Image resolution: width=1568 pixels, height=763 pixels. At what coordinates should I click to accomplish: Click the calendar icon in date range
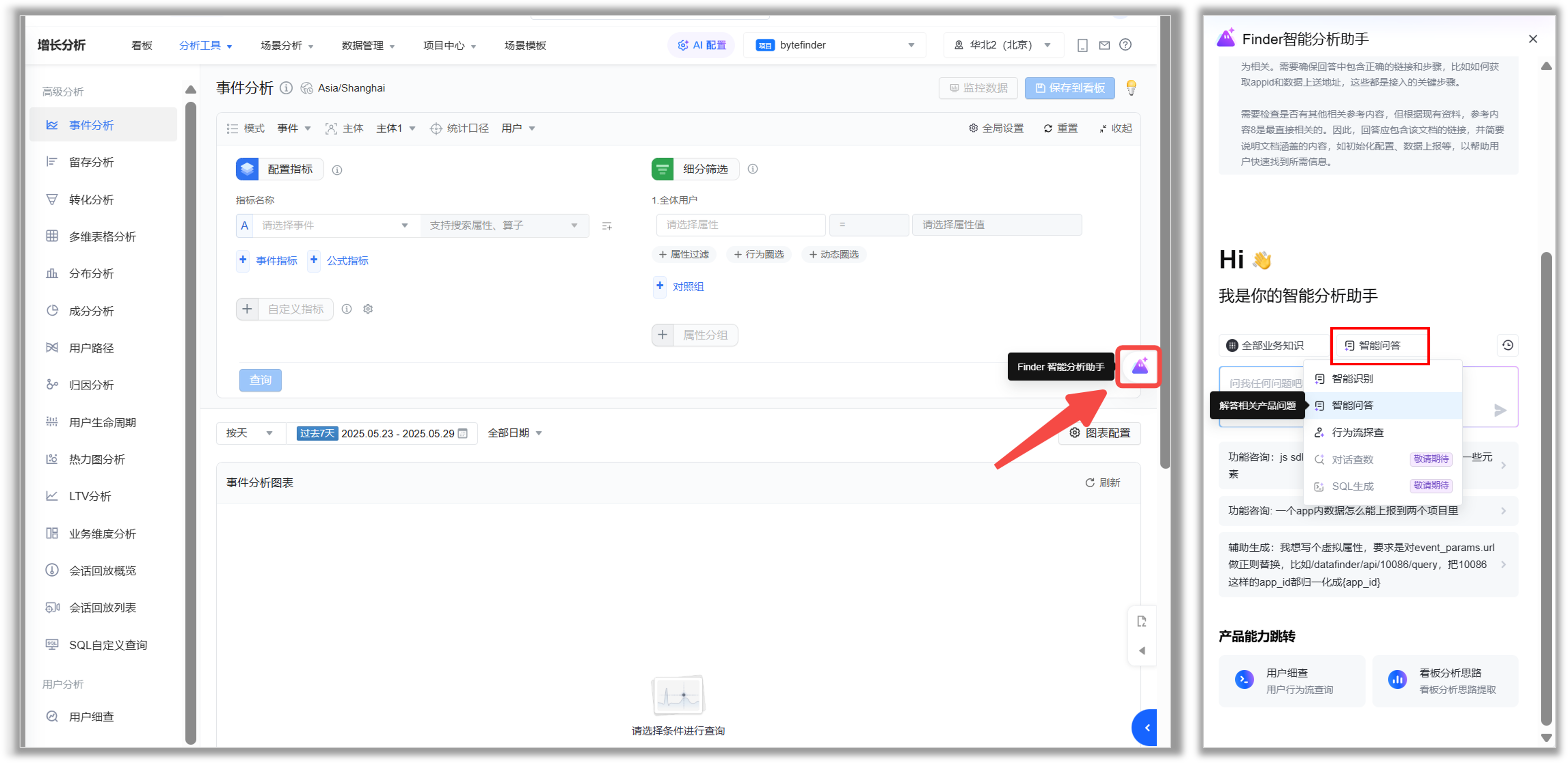click(463, 433)
